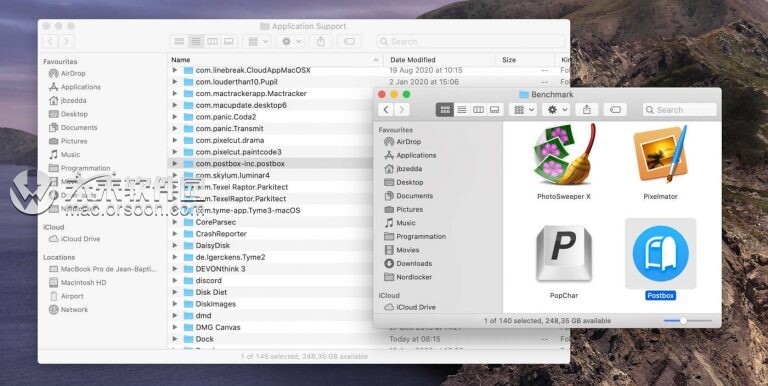Select the Disk Diet folder row
The width and height of the screenshot is (768, 386).
tap(270, 292)
